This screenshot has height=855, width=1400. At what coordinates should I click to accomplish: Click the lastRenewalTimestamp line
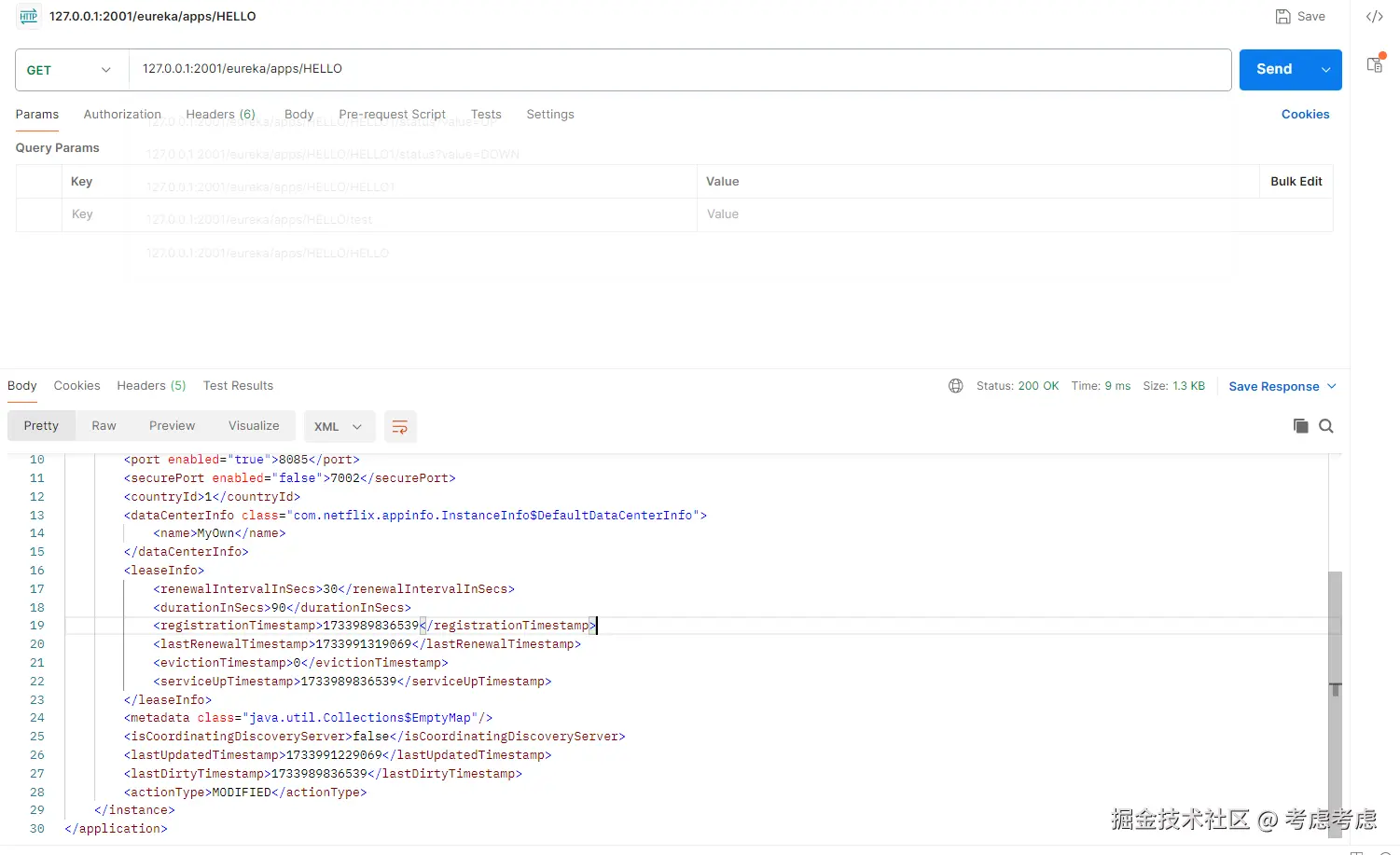(x=367, y=644)
